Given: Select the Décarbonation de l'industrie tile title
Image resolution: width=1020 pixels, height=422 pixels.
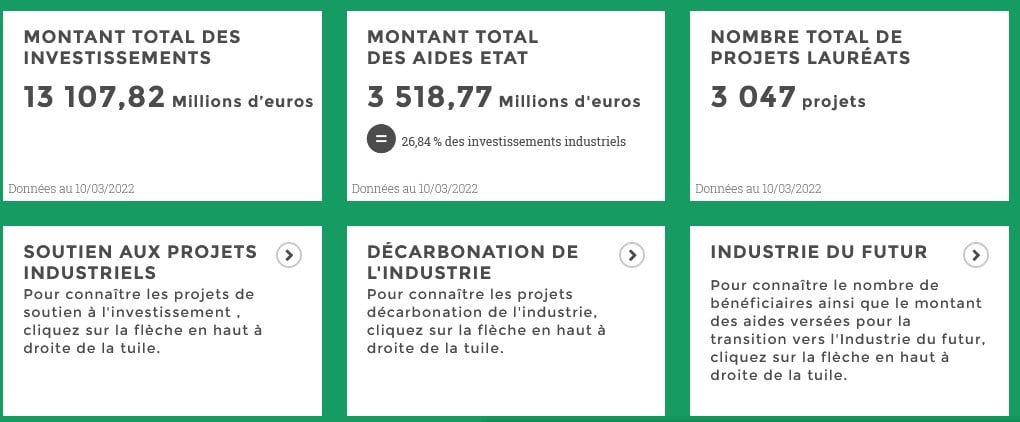Looking at the screenshot, I should pyautogui.click(x=473, y=261).
